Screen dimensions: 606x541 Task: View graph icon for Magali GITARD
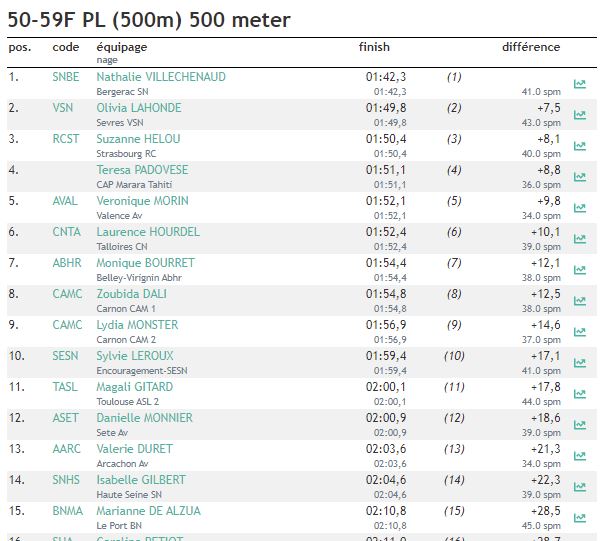pos(579,394)
